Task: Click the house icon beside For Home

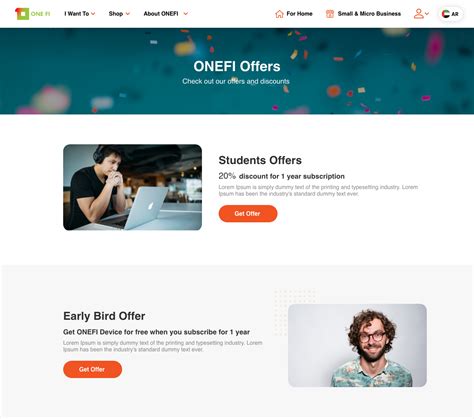Action: point(279,14)
